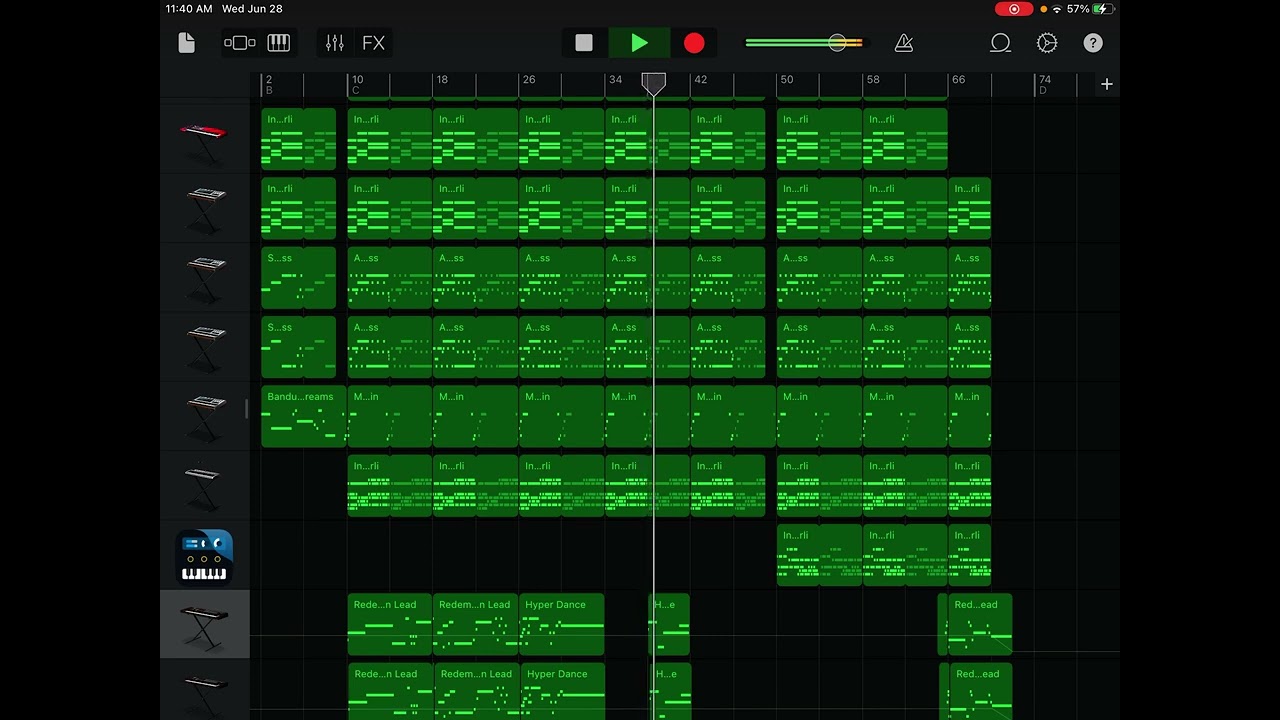Stop playback with the stop button
Image resolution: width=1280 pixels, height=720 pixels.
(584, 43)
